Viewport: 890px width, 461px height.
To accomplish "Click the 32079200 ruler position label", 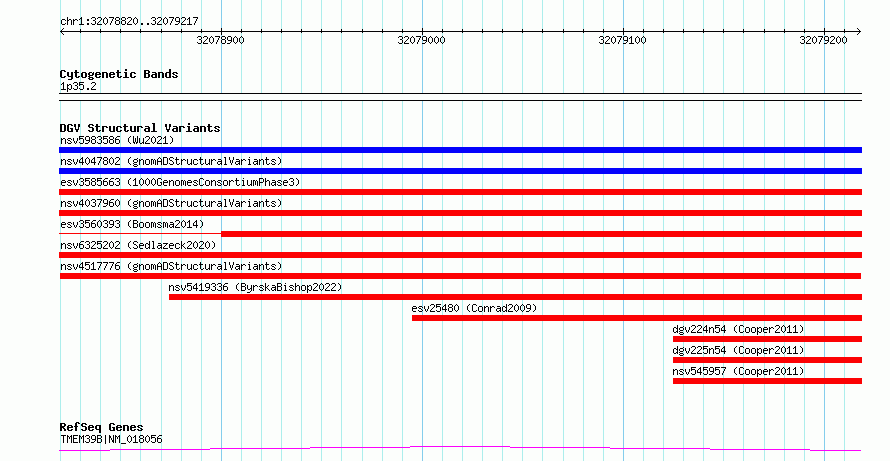I will click(823, 40).
